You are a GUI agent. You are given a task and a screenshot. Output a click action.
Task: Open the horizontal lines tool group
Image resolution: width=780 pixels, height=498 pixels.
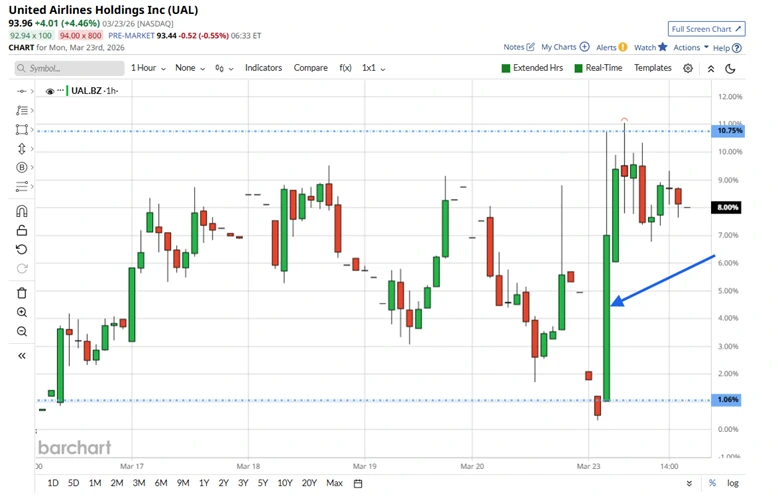22,187
